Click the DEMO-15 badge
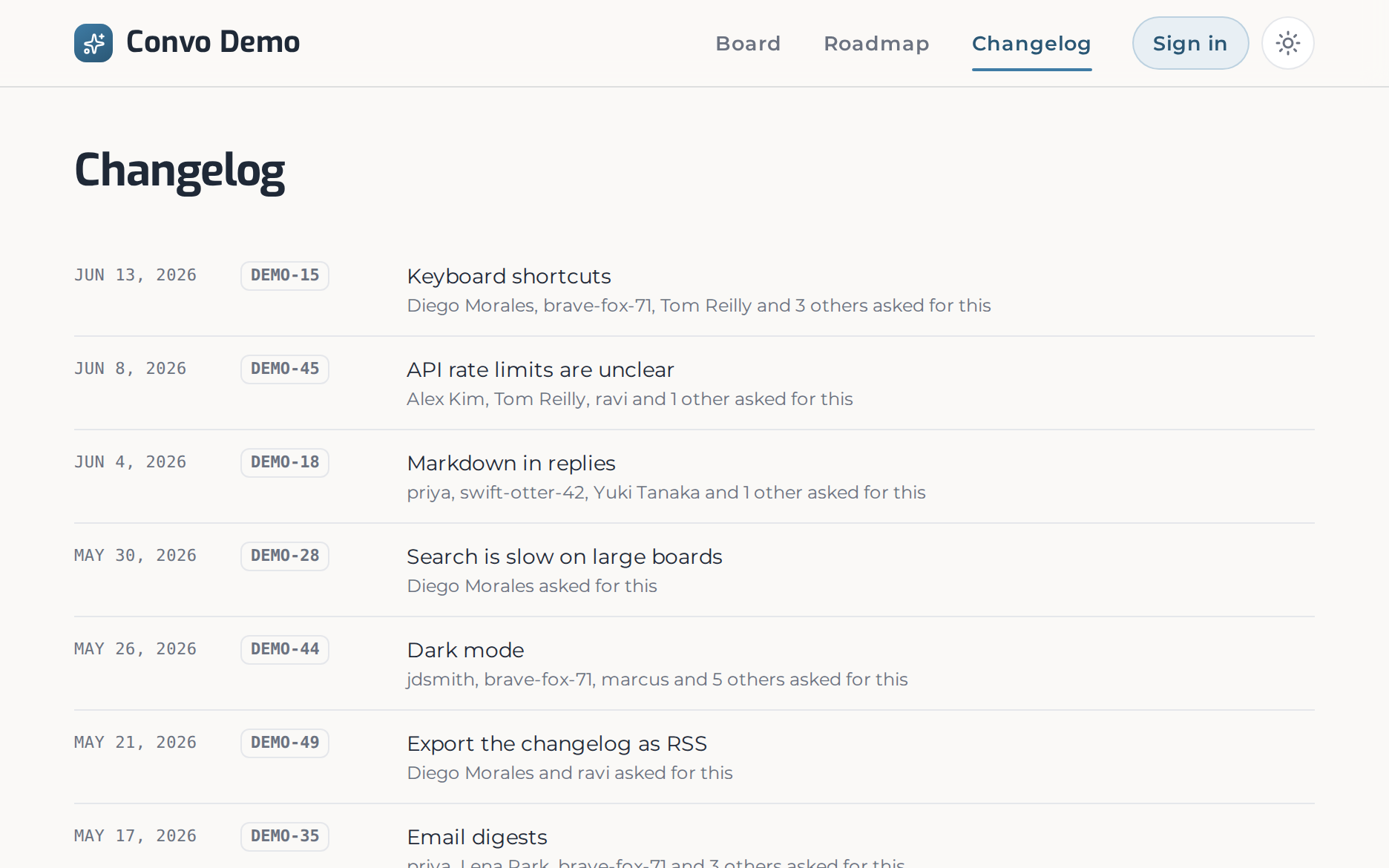This screenshot has height=868, width=1389. [x=285, y=275]
